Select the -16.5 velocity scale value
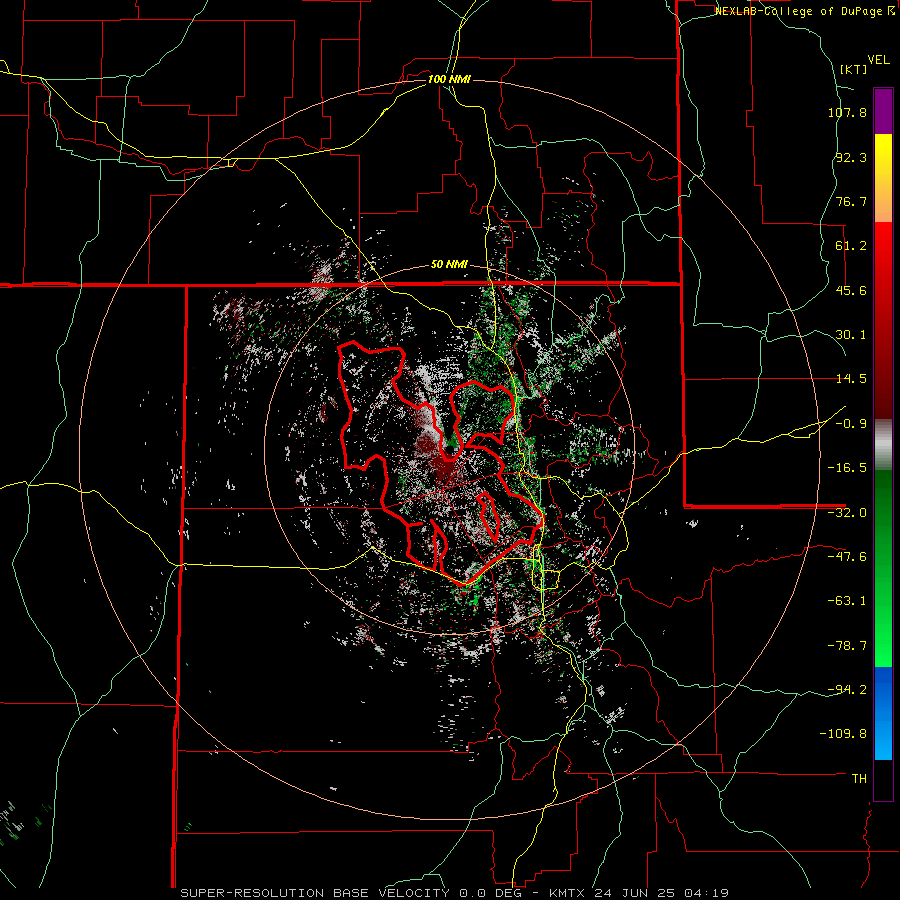This screenshot has height=900, width=900. 847,468
